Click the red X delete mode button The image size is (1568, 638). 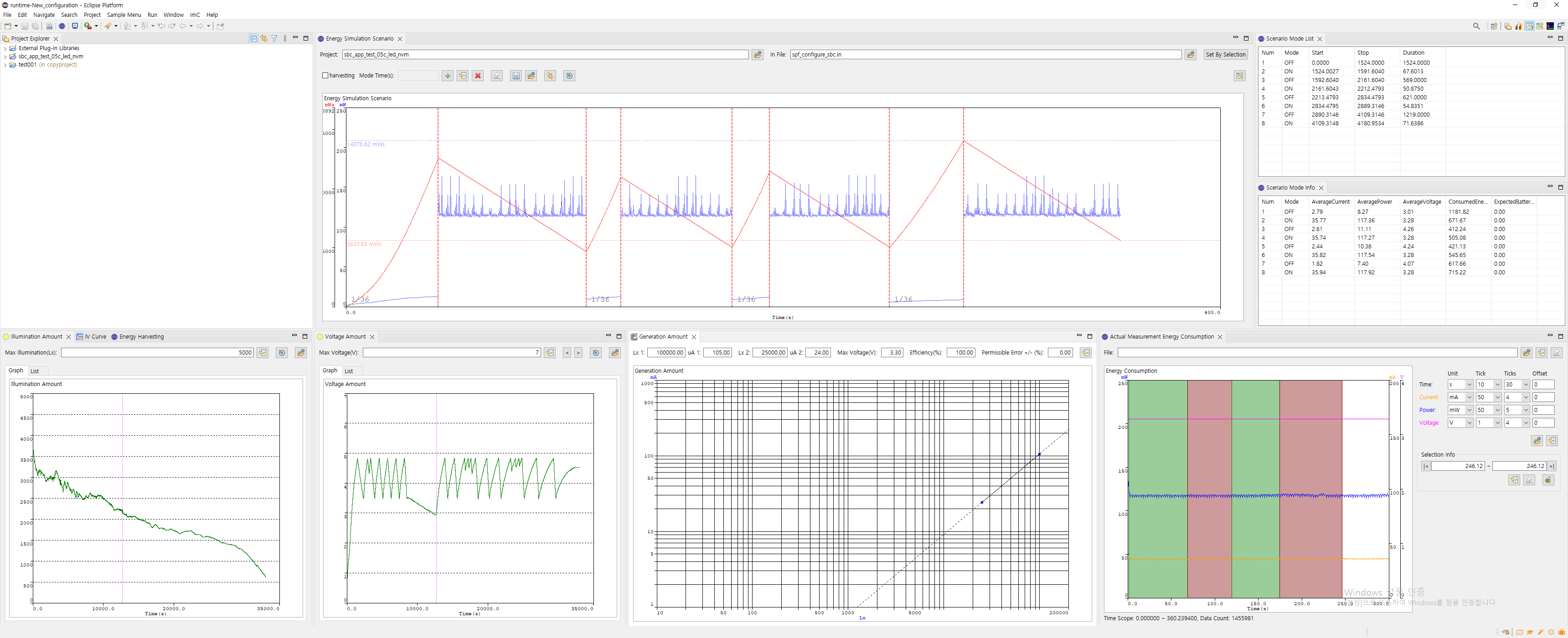click(x=478, y=76)
